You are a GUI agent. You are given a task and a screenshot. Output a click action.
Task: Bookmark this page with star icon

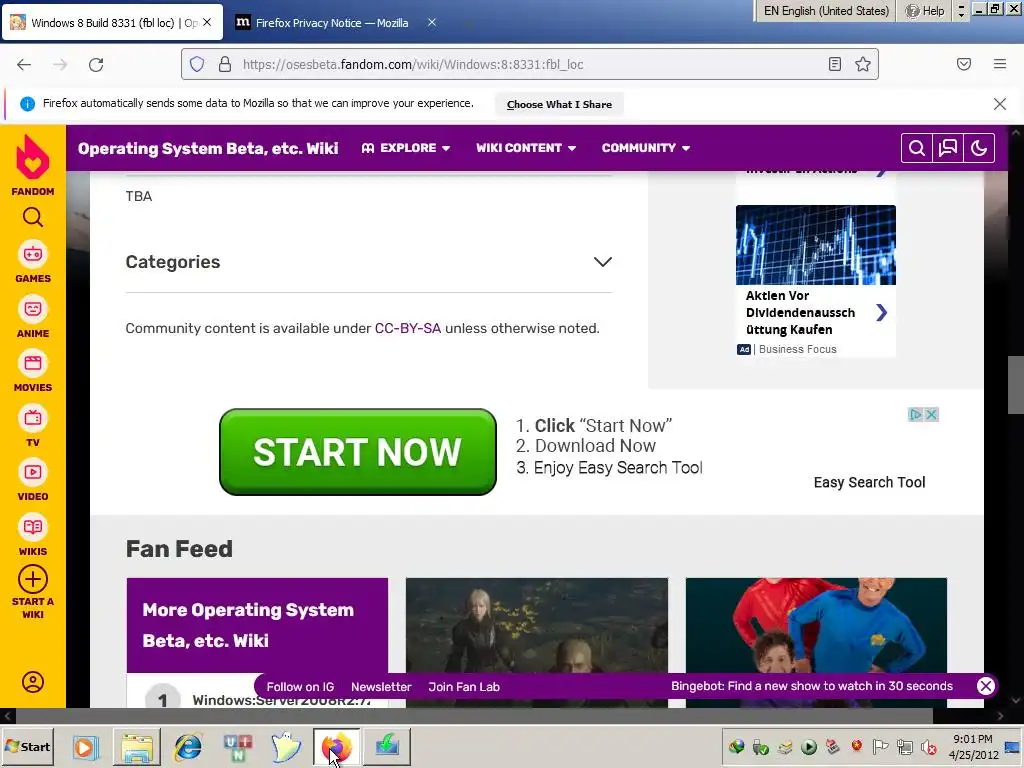pos(863,64)
